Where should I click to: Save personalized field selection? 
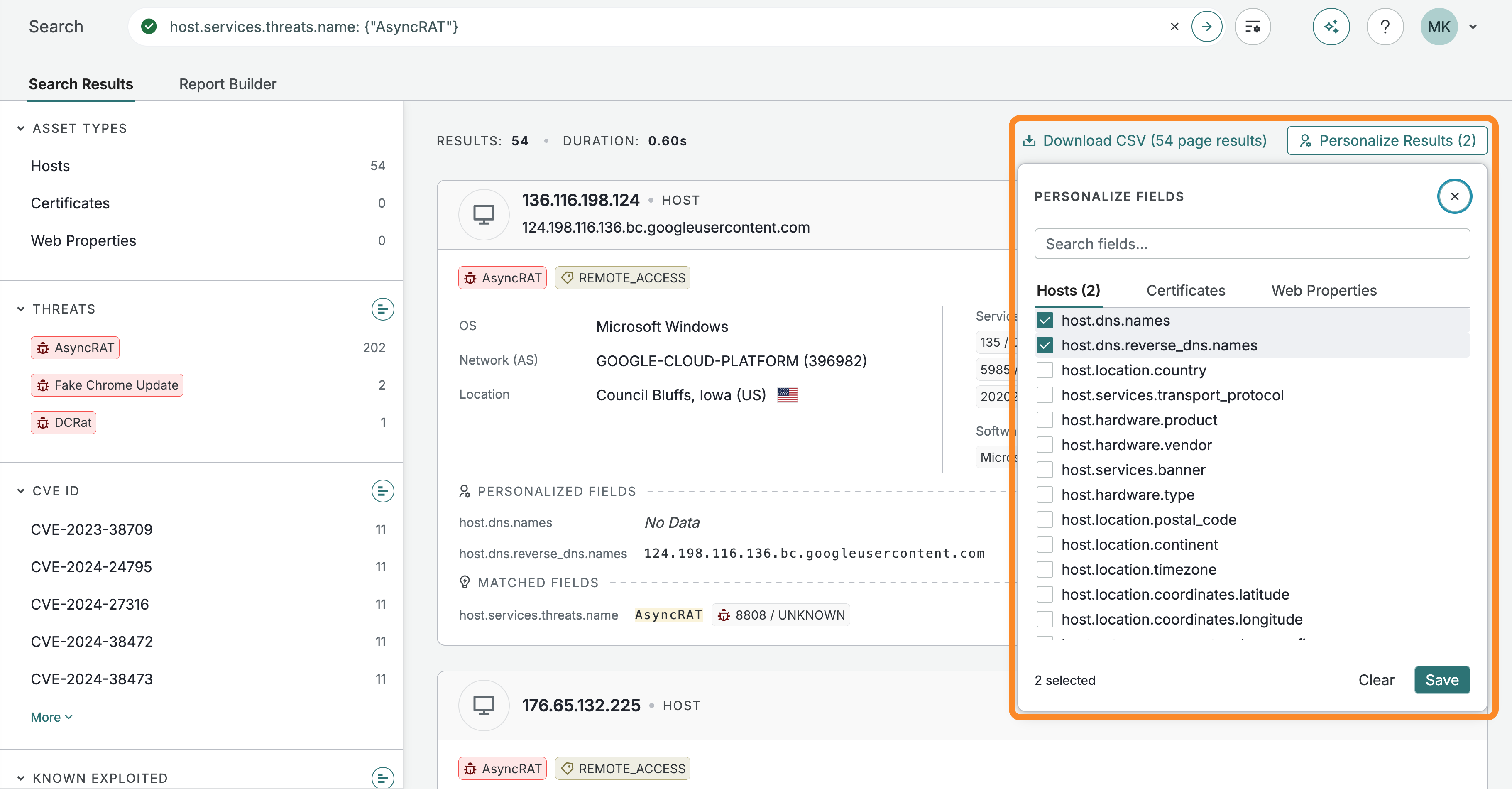pyautogui.click(x=1441, y=679)
